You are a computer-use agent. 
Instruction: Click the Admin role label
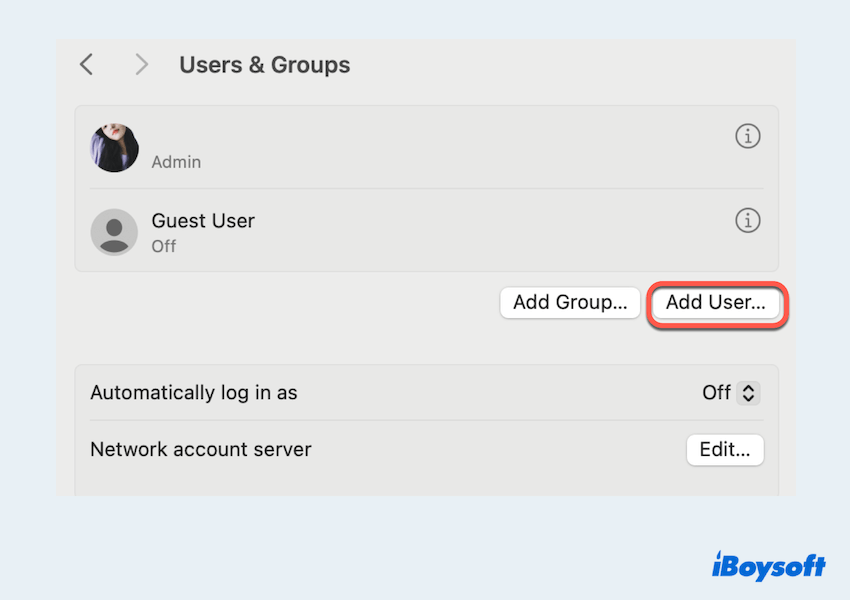(x=176, y=162)
